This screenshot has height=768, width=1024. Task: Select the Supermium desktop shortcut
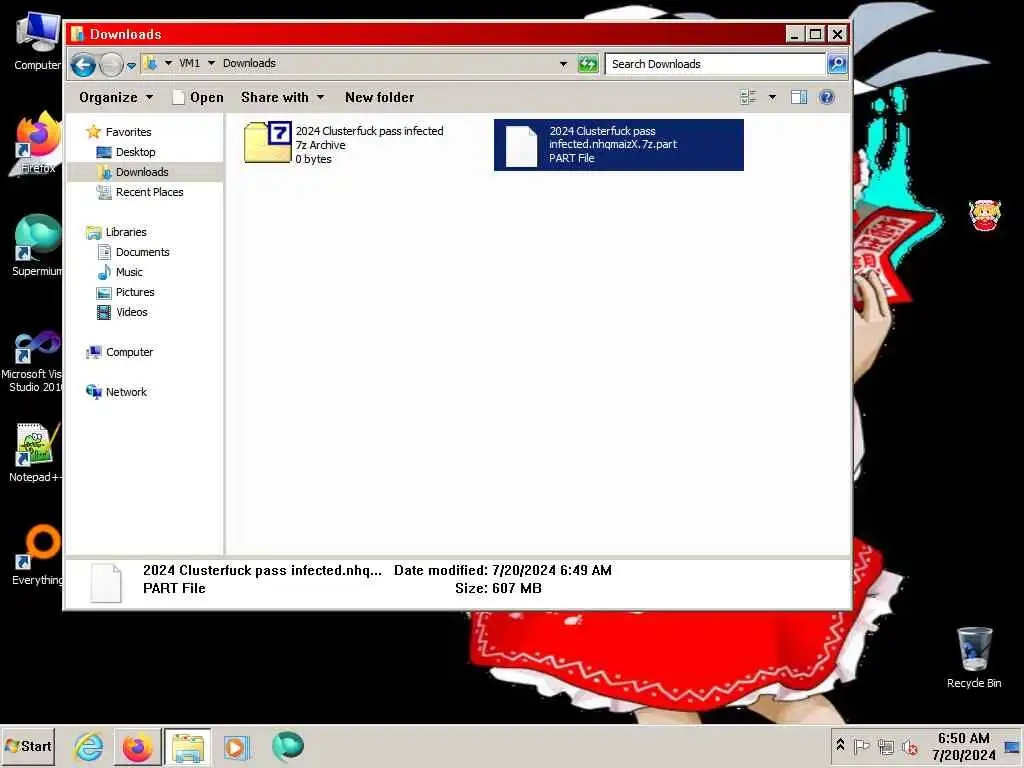click(37, 246)
